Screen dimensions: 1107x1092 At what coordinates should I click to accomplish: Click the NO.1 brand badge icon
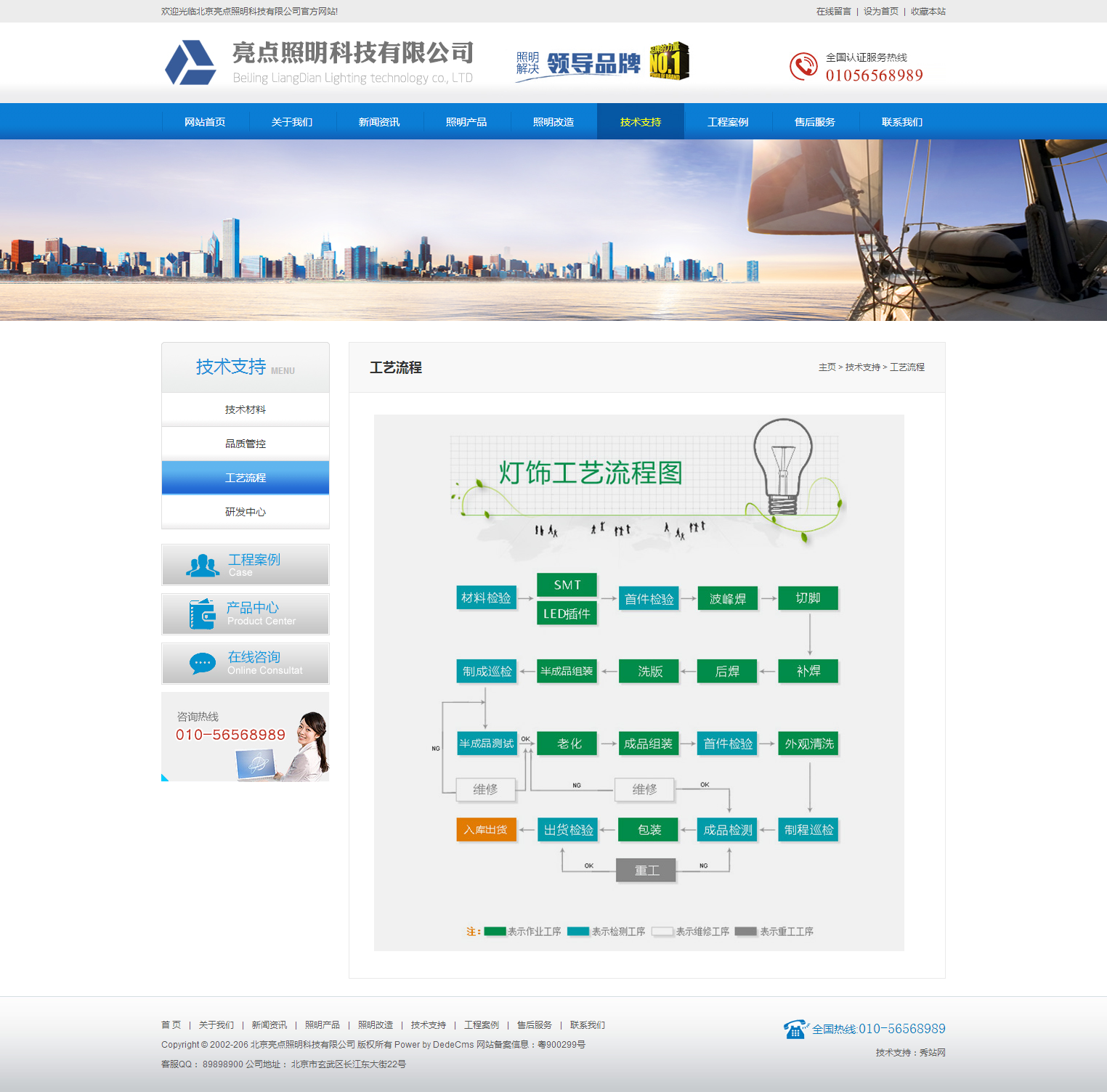click(669, 61)
